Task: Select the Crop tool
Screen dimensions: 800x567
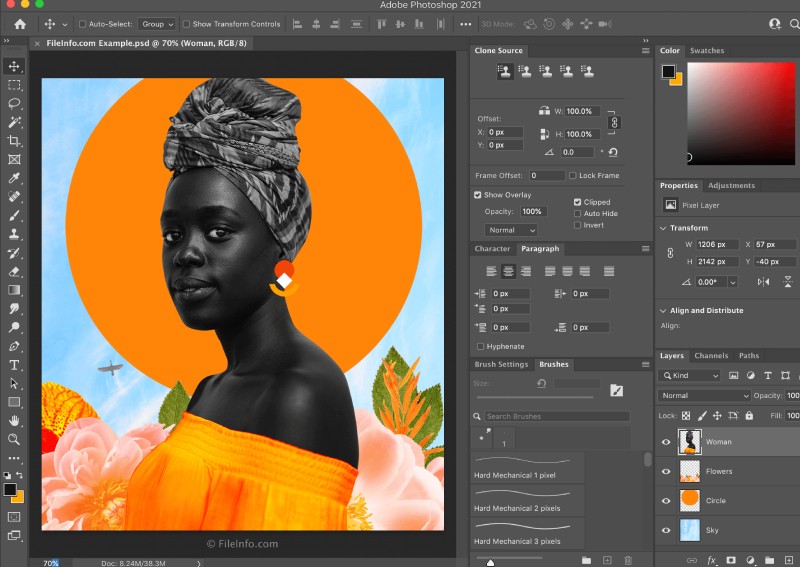Action: click(14, 141)
